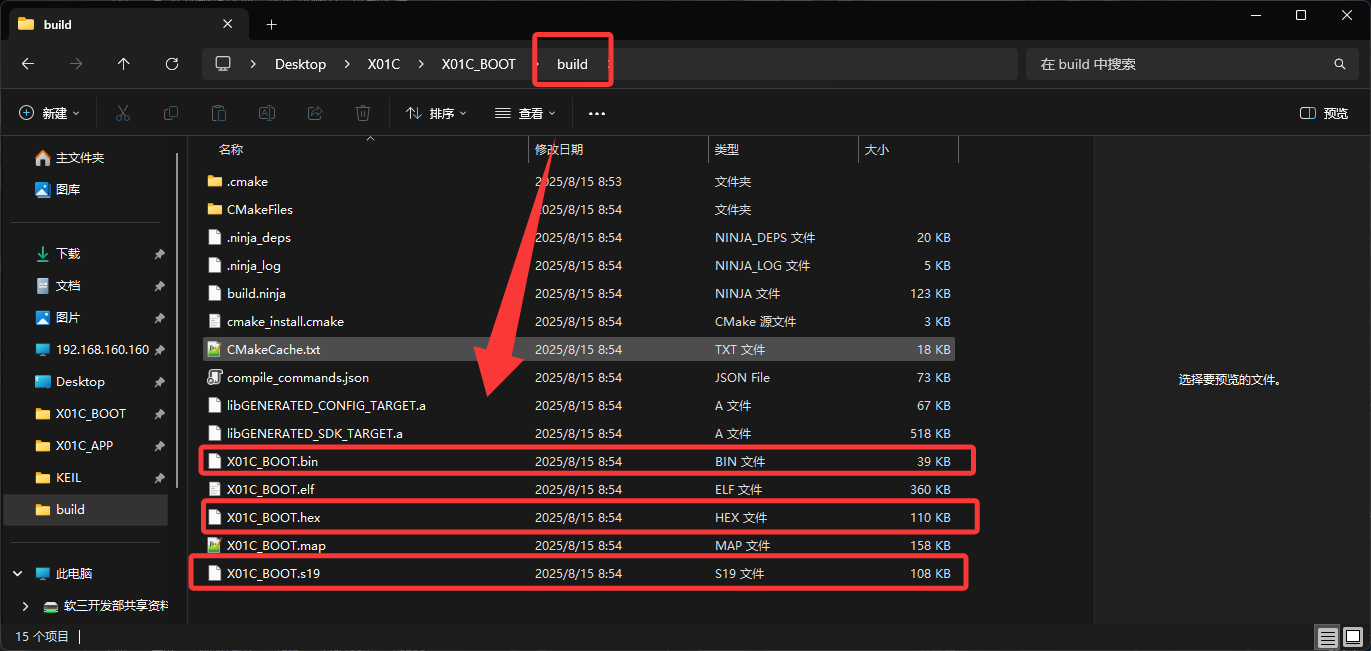Click the PC monitor icon in address bar
This screenshot has width=1371, height=651.
click(x=223, y=64)
